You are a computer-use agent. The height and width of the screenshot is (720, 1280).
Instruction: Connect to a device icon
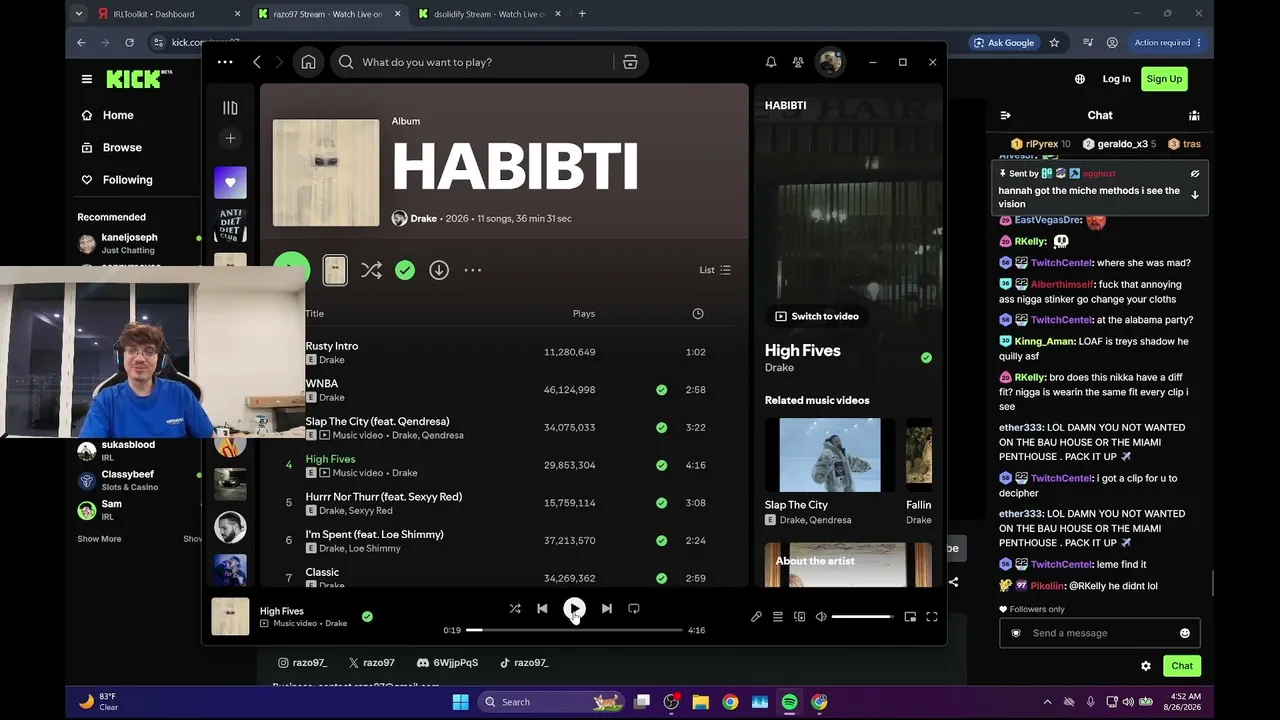800,617
